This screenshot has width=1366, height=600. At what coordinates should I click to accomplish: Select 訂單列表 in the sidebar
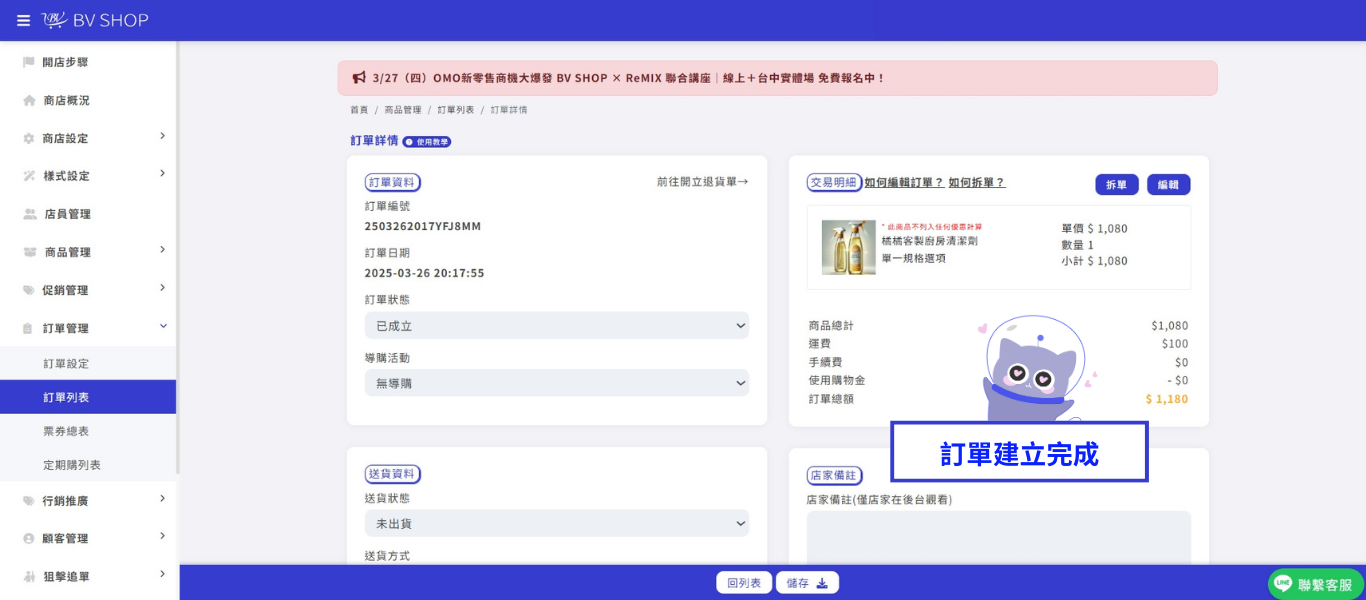(x=88, y=397)
